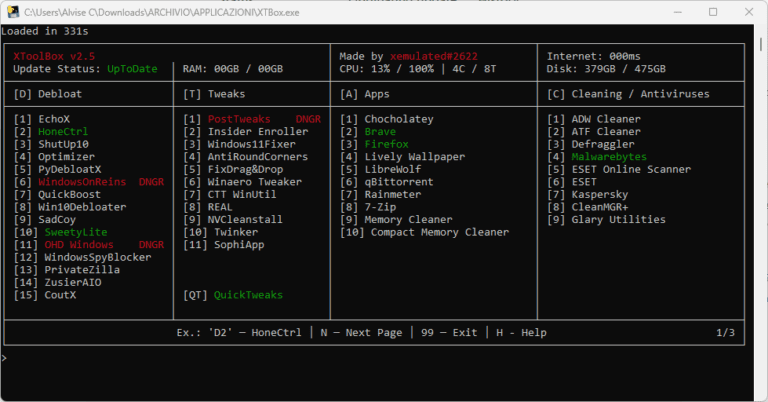The height and width of the screenshot is (402, 768).
Task: Select ZusierAIO entry
Action: click(58, 282)
